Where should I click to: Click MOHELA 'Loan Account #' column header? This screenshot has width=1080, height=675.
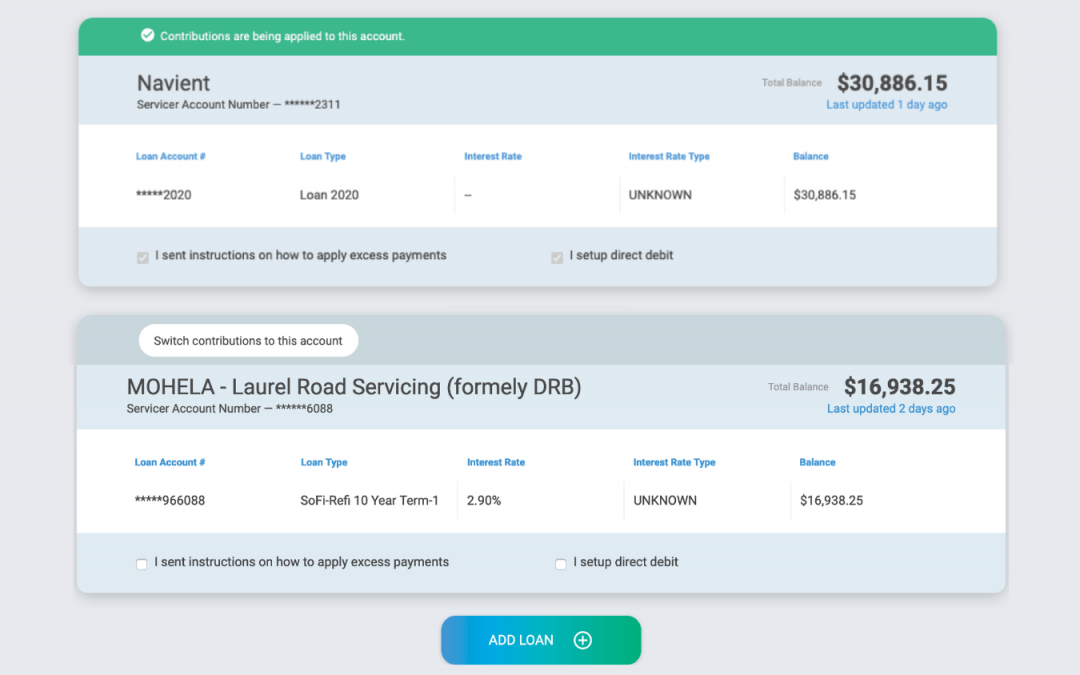pos(169,462)
